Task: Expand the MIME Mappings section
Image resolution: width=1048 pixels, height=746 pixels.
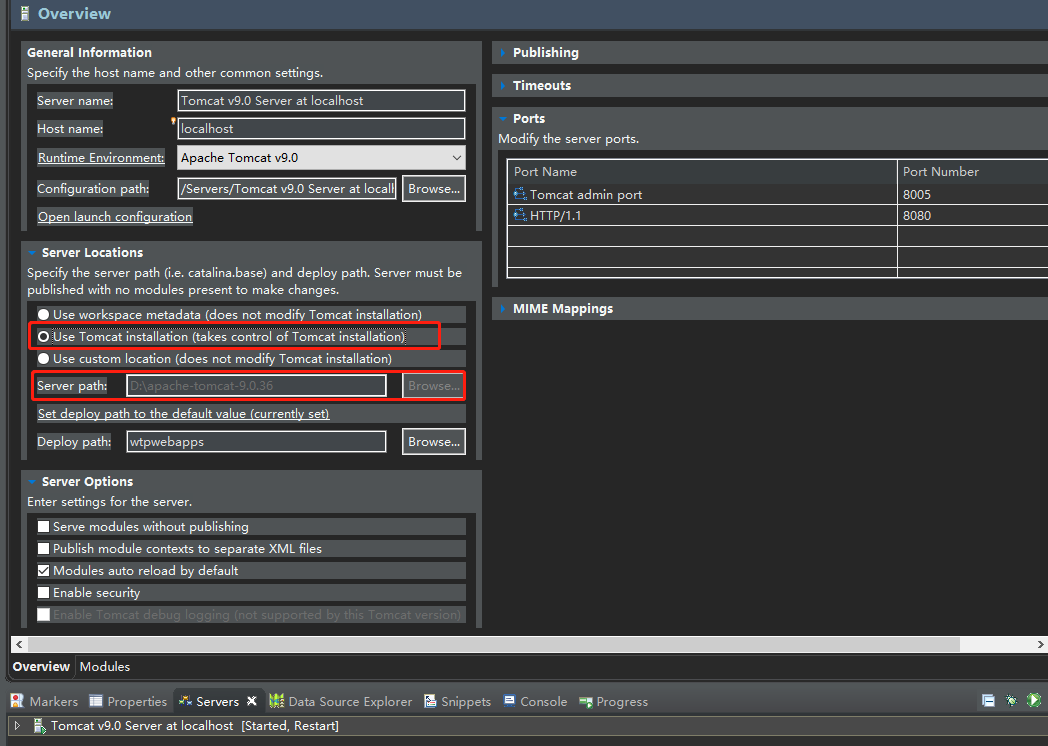Action: [x=503, y=309]
